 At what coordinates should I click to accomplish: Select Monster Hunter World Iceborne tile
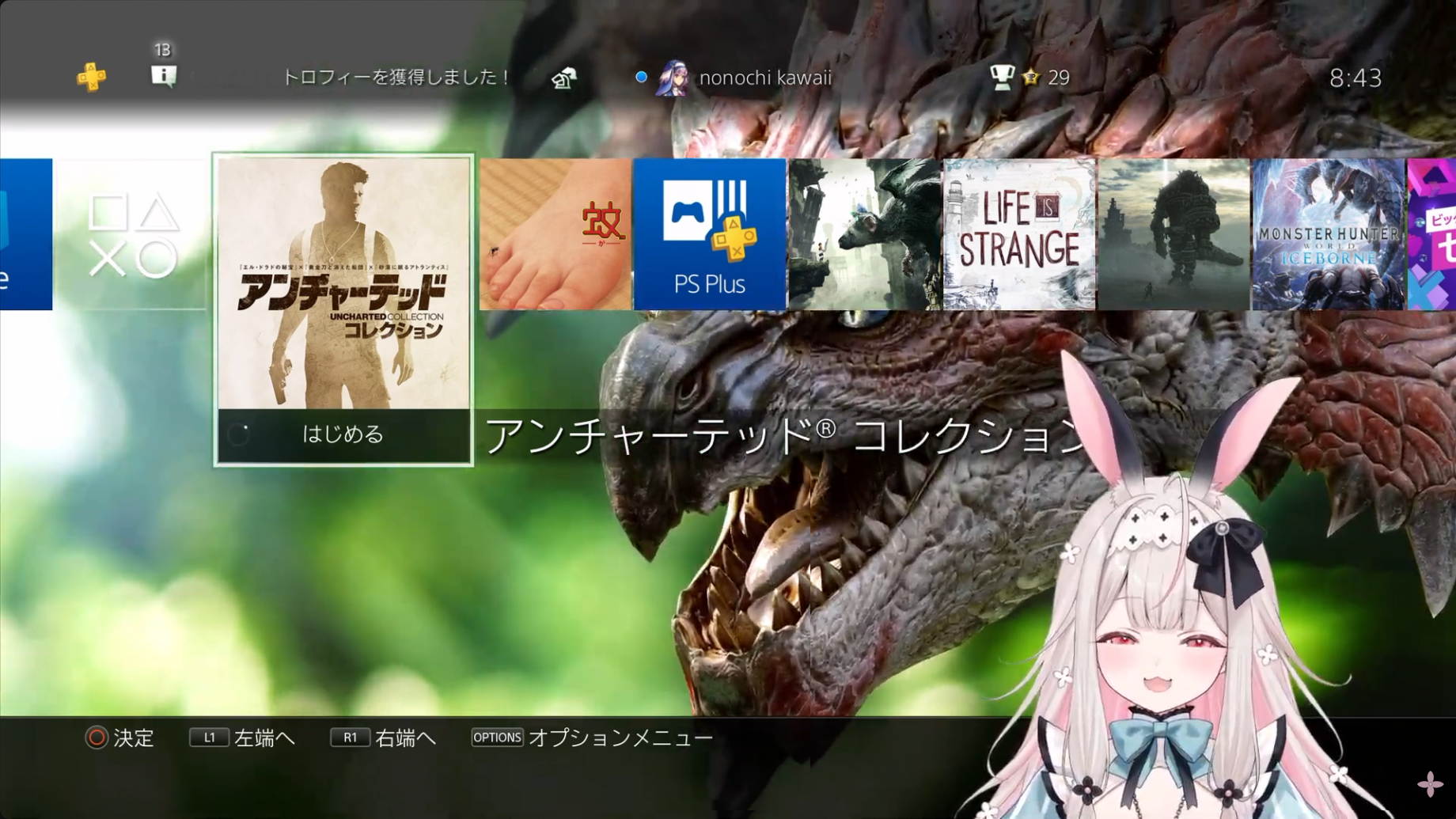[1328, 234]
